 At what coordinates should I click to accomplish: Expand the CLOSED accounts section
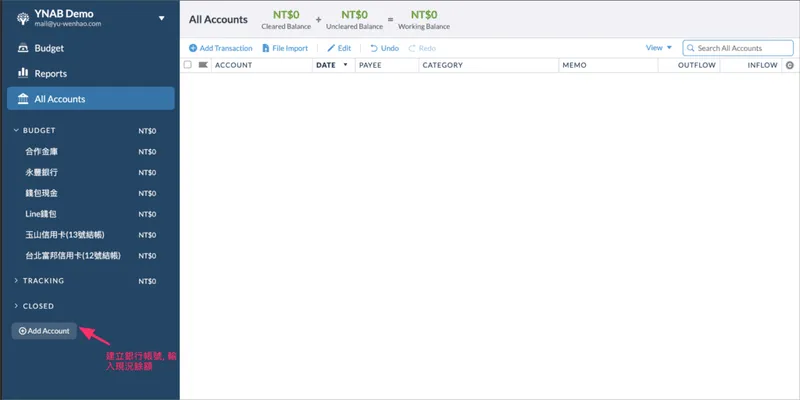(x=16, y=306)
